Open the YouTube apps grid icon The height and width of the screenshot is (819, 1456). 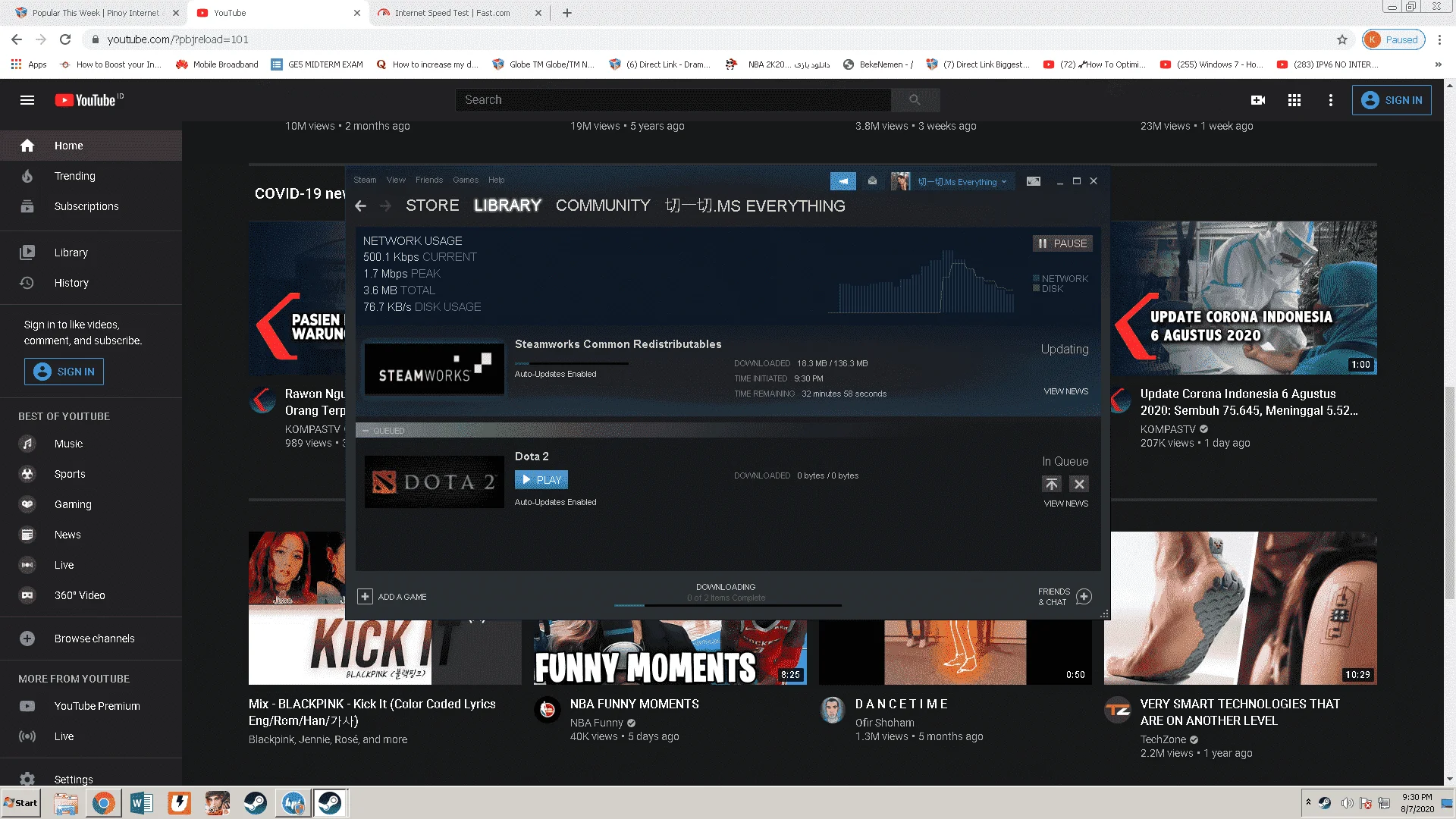(x=1294, y=100)
